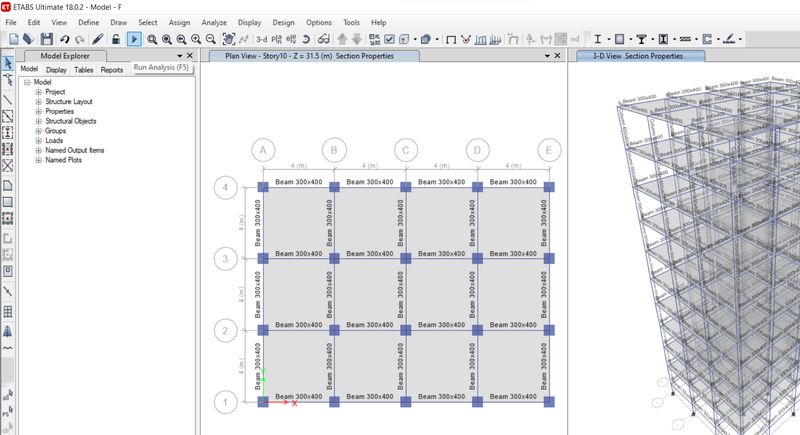Open dropdown beside the concrete frame design icon
The width and height of the screenshot is (800, 435).
631,39
